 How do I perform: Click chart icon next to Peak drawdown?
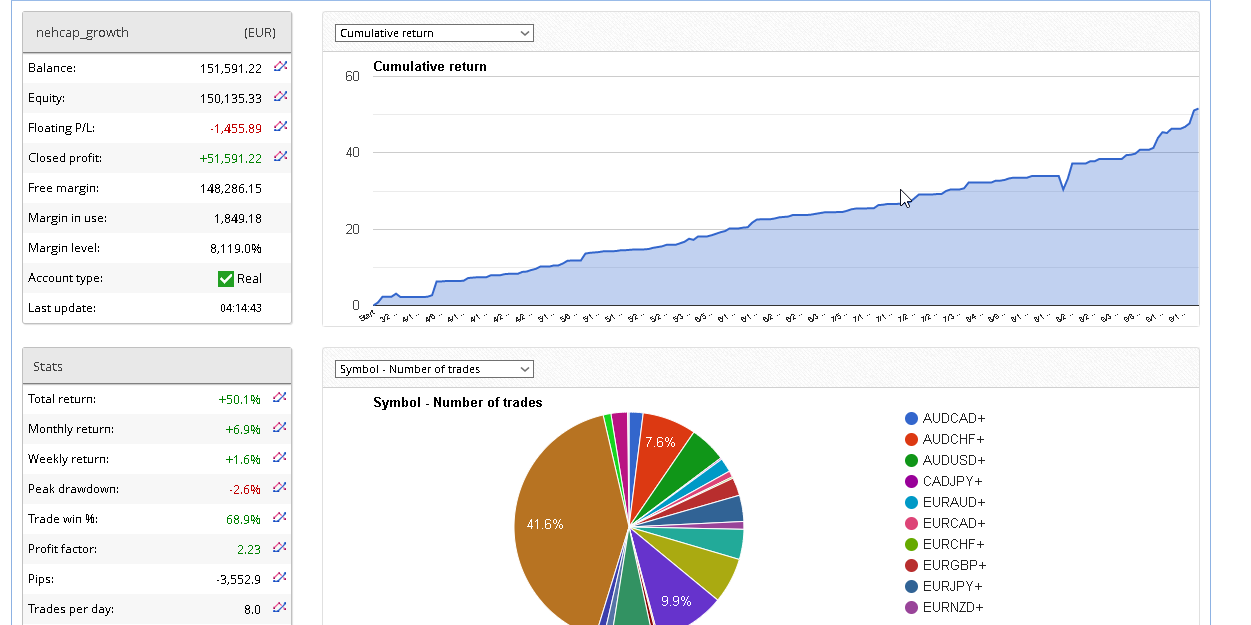tap(280, 488)
